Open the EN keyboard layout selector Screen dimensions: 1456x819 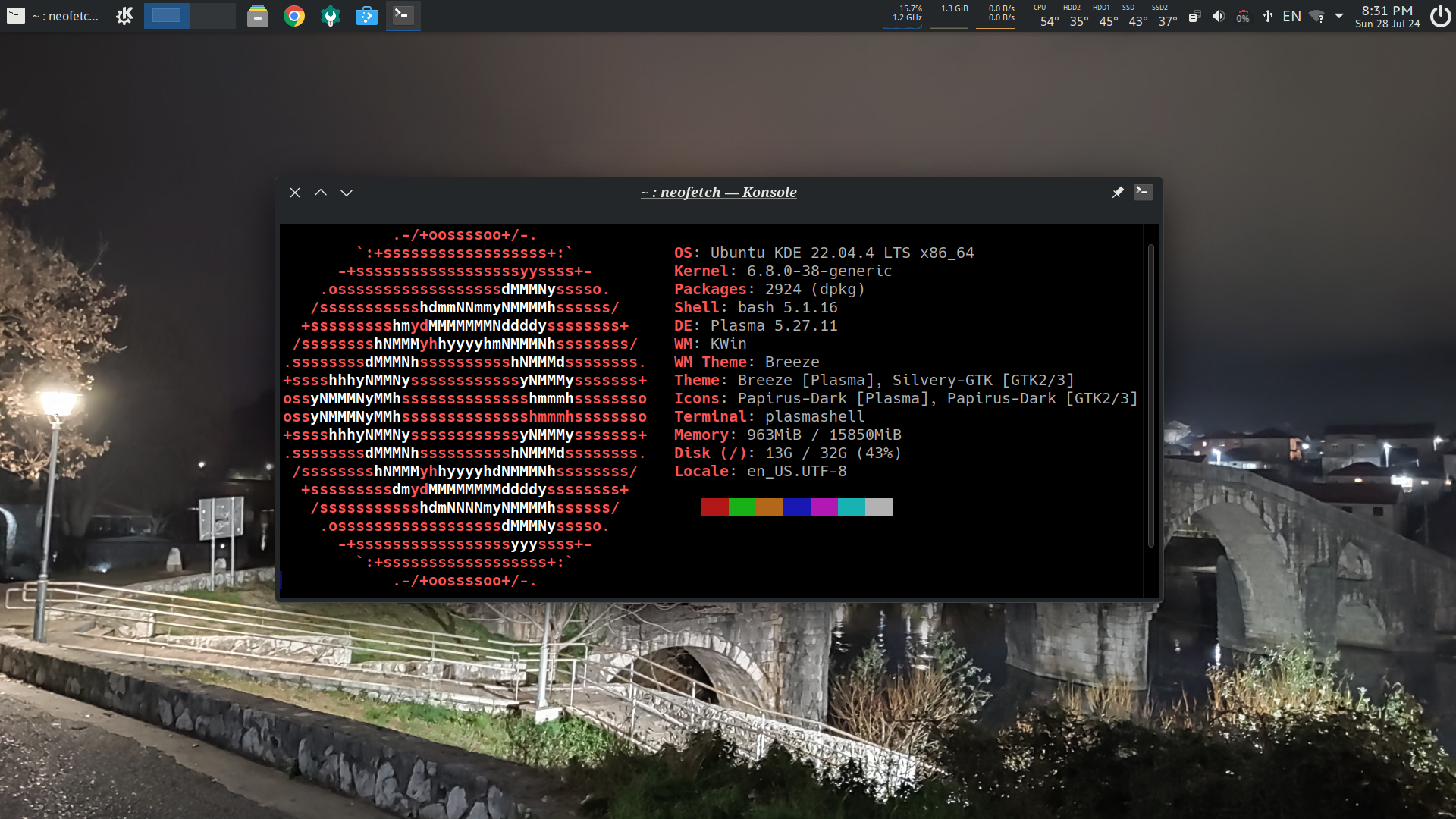[1291, 17]
